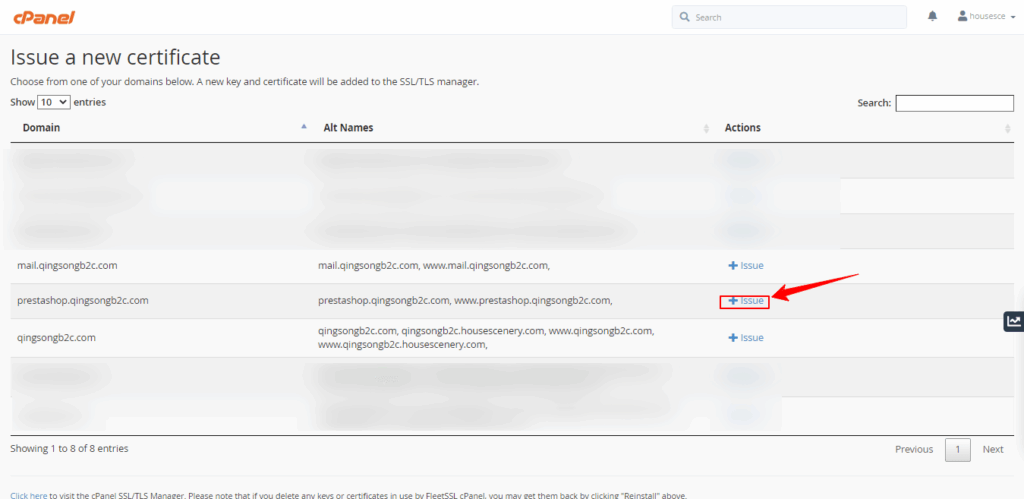Click the user avatar icon beside housesce
The height and width of the screenshot is (499, 1024).
962,16
